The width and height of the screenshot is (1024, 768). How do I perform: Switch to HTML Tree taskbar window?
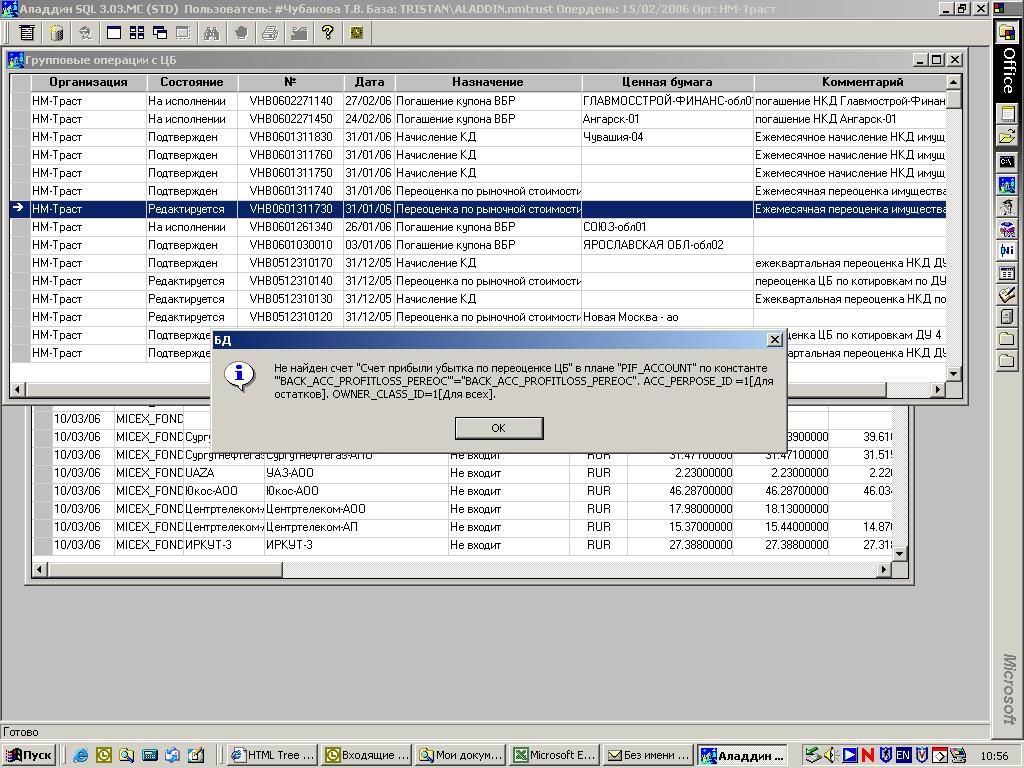click(x=274, y=756)
